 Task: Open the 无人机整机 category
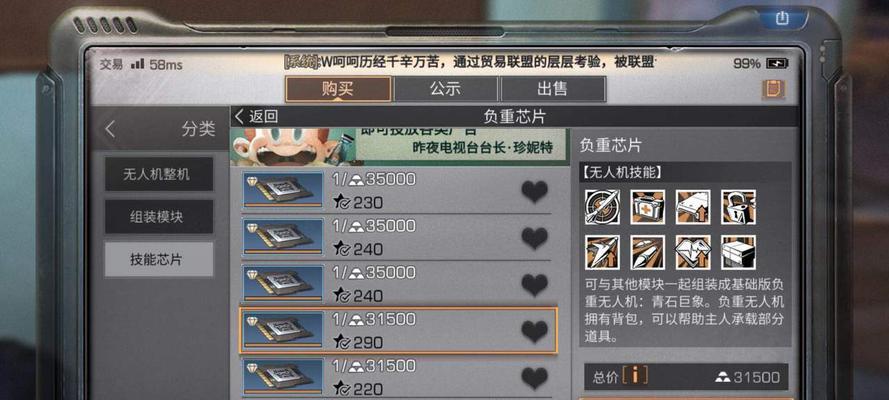tap(159, 174)
